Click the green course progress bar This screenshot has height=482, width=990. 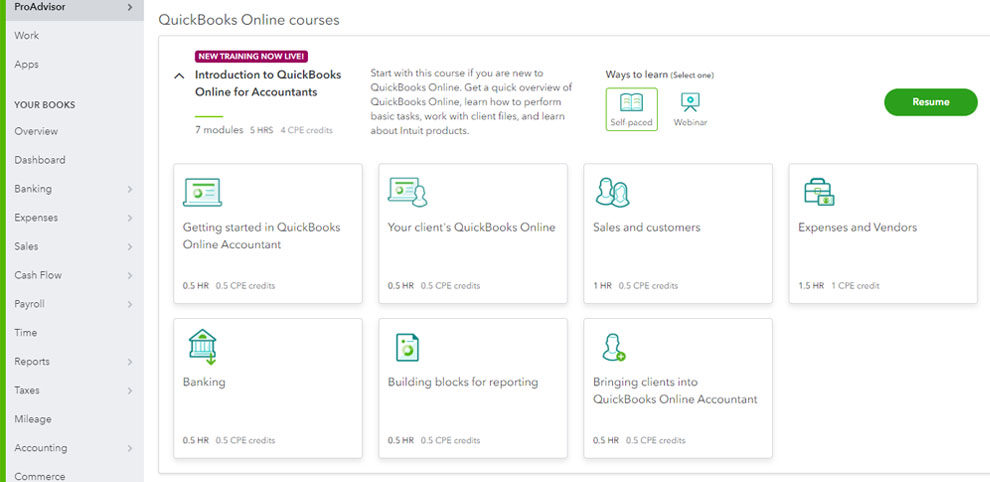click(x=209, y=116)
